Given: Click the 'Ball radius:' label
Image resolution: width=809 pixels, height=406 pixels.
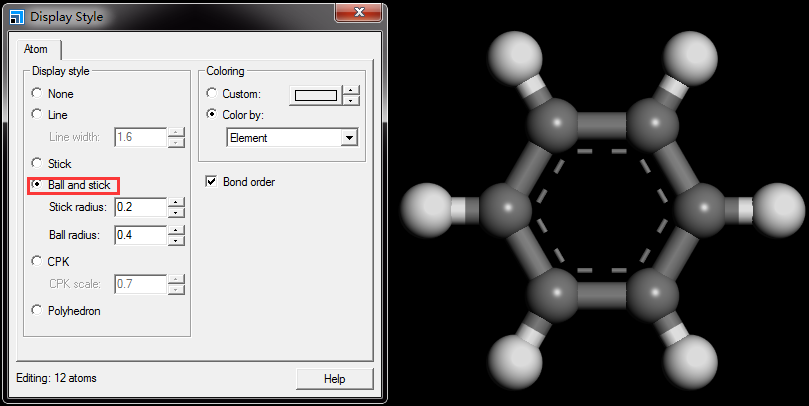Looking at the screenshot, I should (74, 235).
